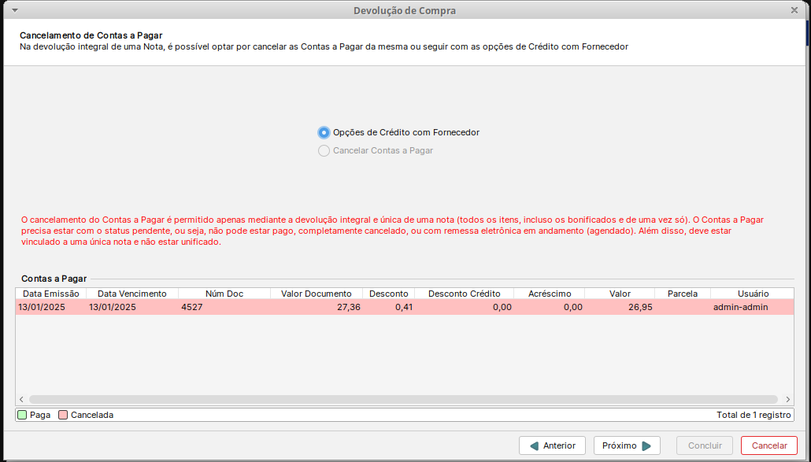Advance using the Próximo button
The image size is (811, 462).
627,446
